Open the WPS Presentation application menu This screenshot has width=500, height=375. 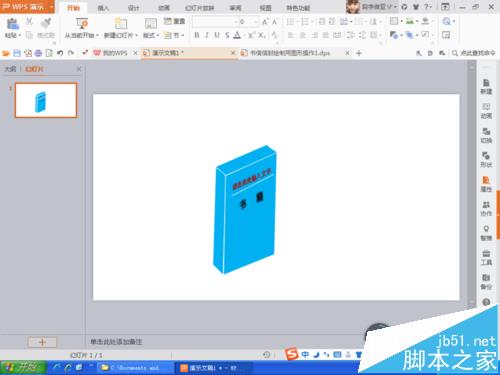(27, 7)
